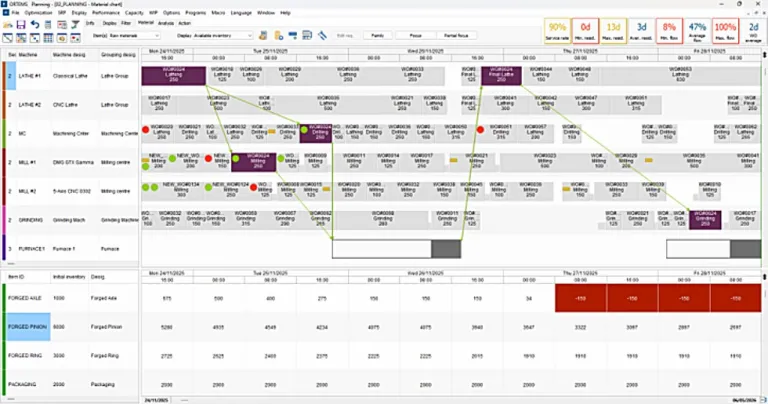Open the Item(s) Raw materials dropdown

tap(126, 36)
